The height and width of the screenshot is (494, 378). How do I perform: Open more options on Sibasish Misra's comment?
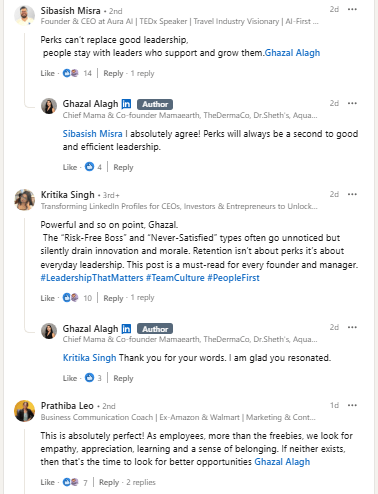pos(352,9)
